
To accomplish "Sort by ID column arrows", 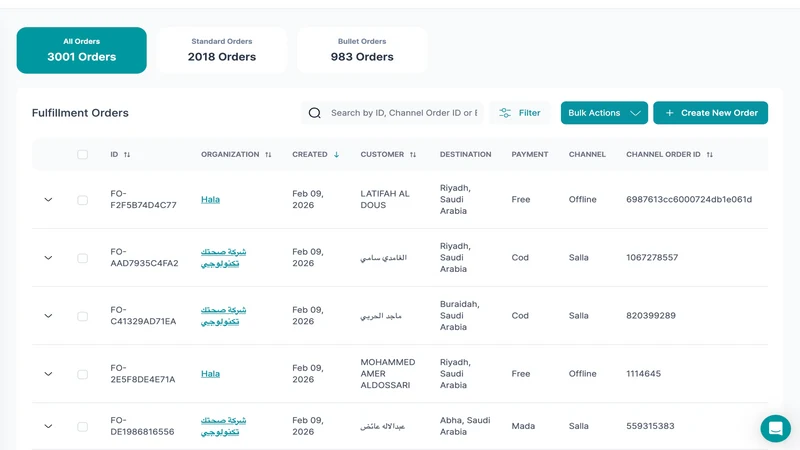I will pyautogui.click(x=127, y=155).
